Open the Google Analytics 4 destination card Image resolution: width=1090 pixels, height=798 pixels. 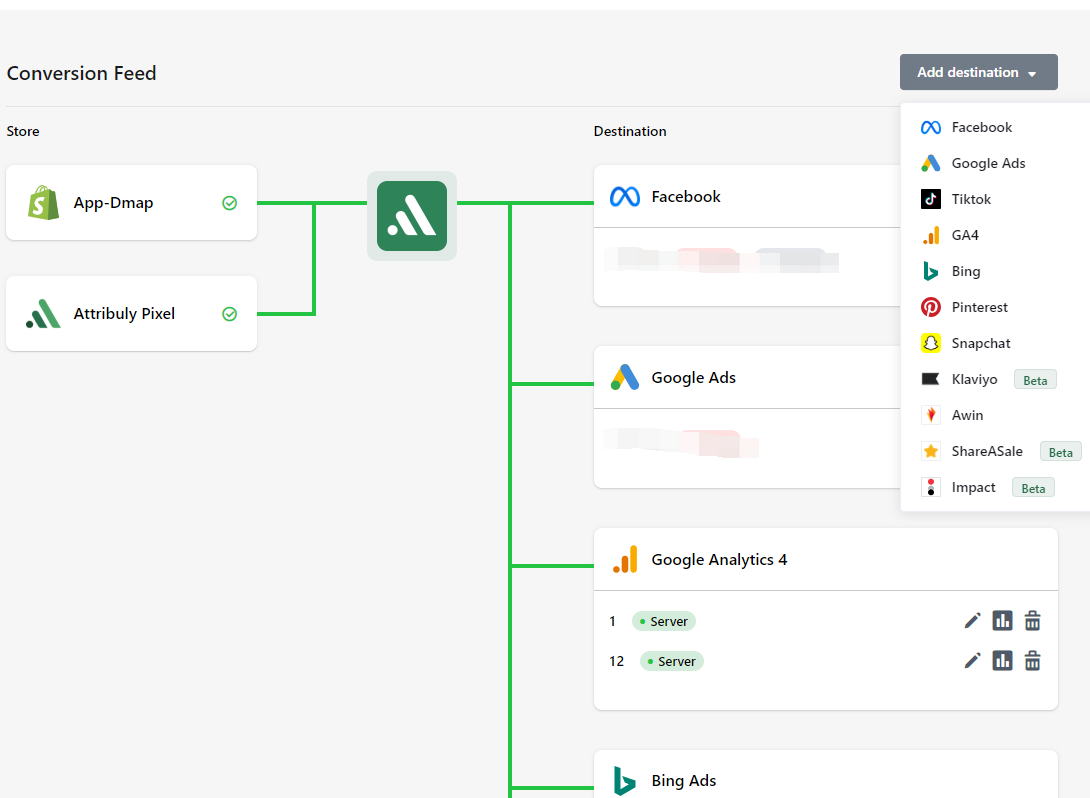(x=718, y=560)
